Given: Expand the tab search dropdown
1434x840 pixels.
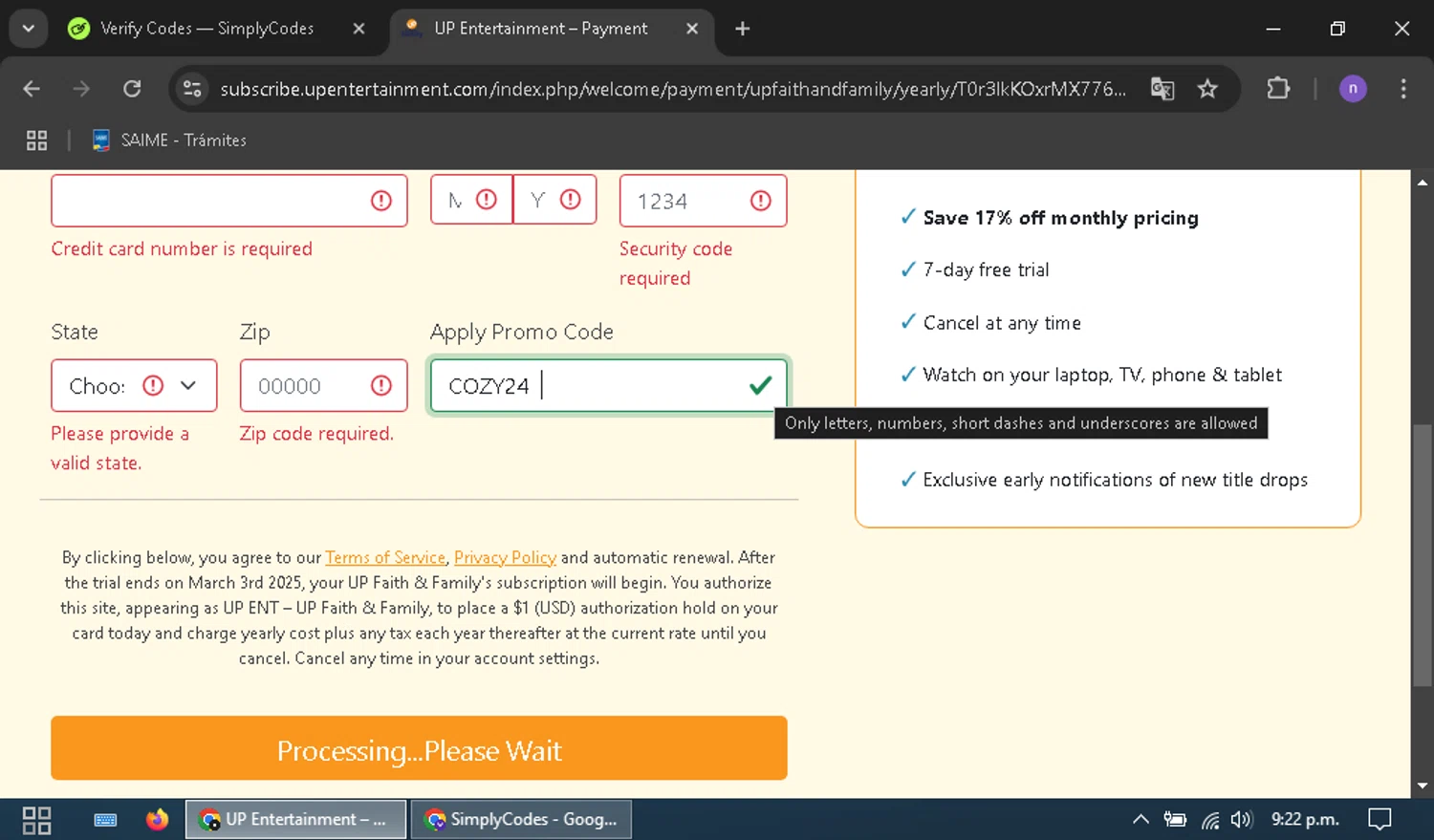Looking at the screenshot, I should pos(29,29).
